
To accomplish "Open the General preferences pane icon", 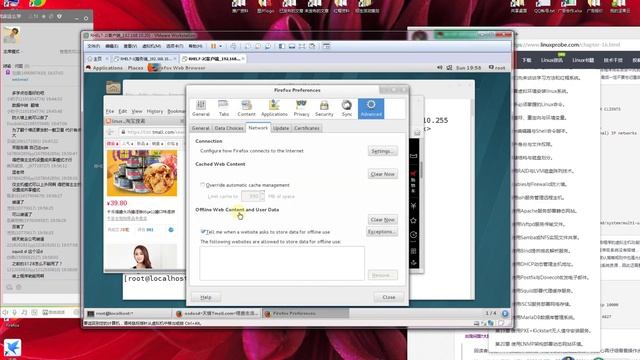I will point(201,109).
